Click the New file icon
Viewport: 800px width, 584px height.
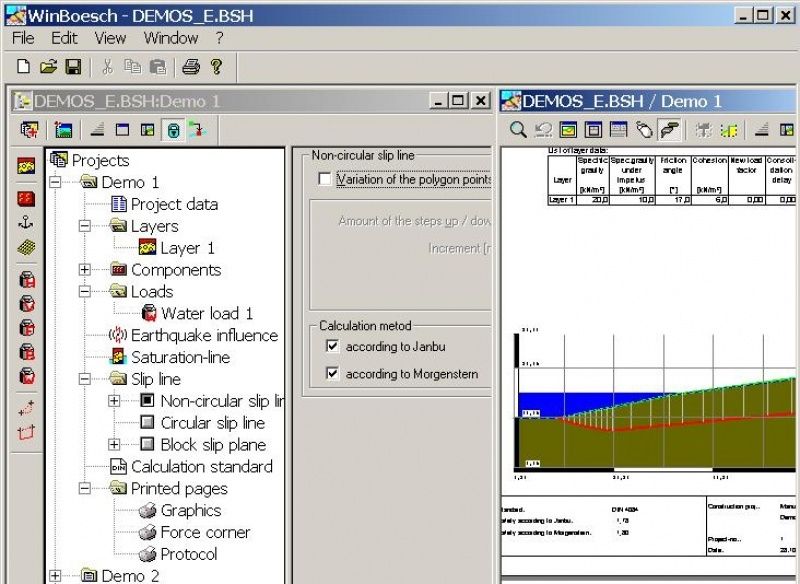pos(23,66)
